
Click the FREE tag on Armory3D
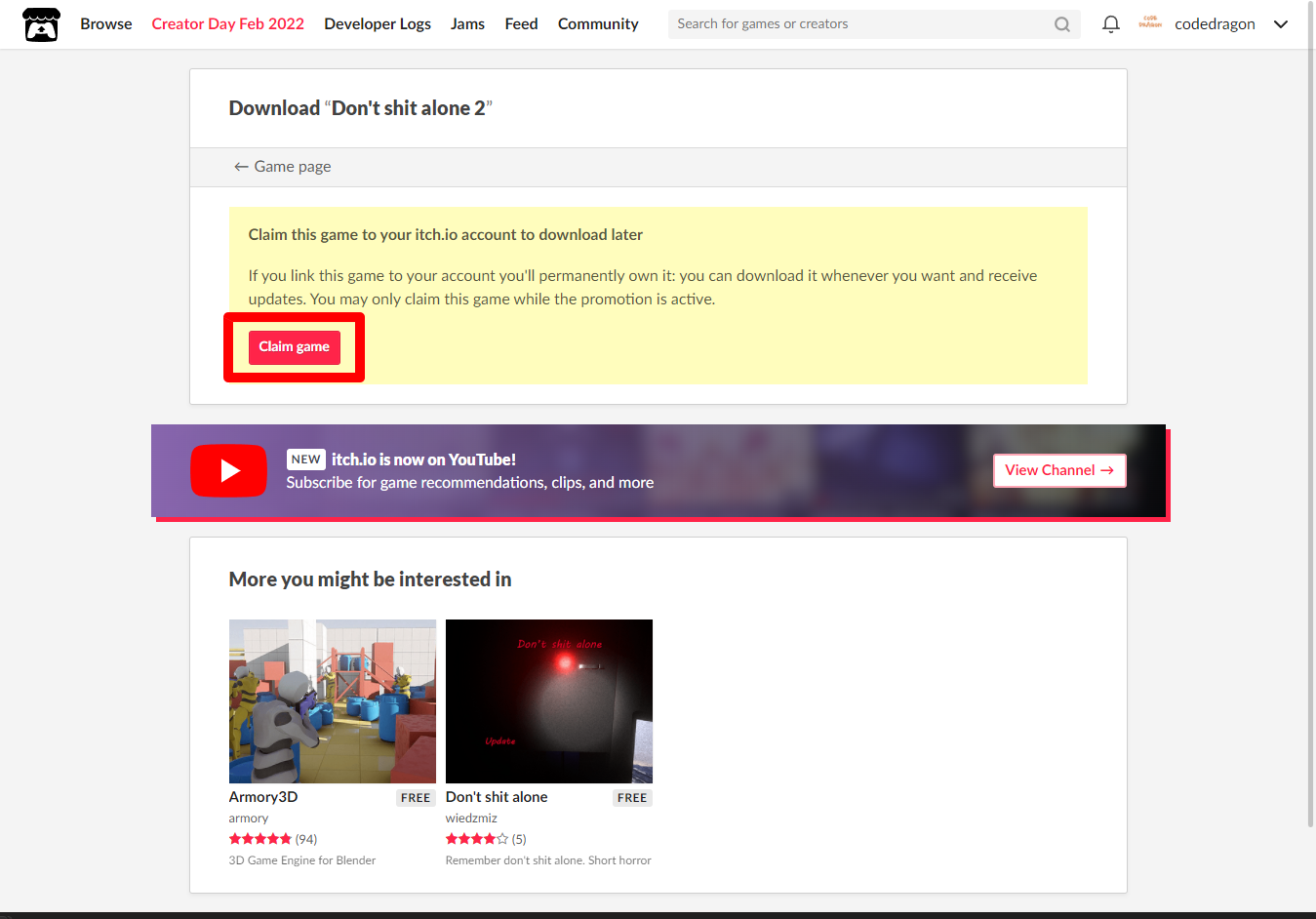(x=416, y=798)
